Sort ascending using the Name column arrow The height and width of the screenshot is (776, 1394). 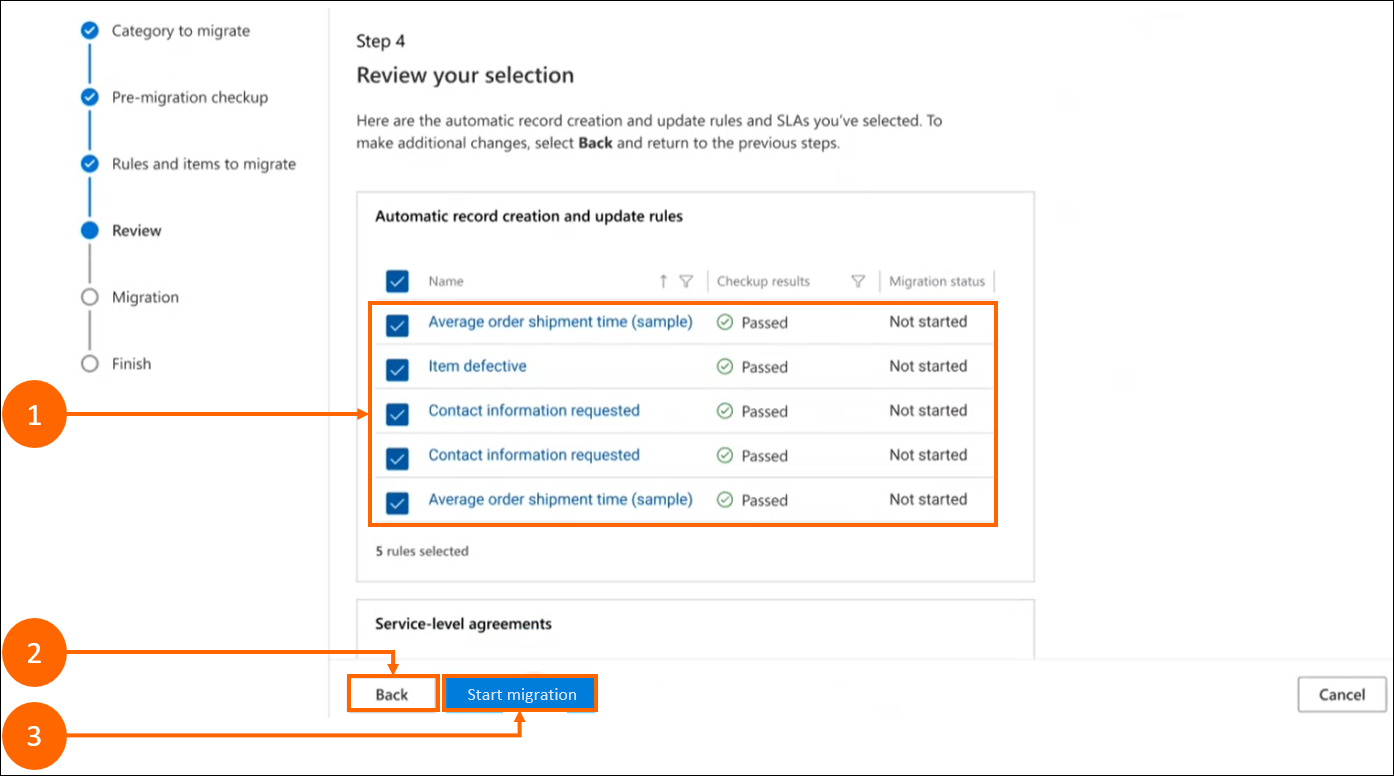coord(663,281)
